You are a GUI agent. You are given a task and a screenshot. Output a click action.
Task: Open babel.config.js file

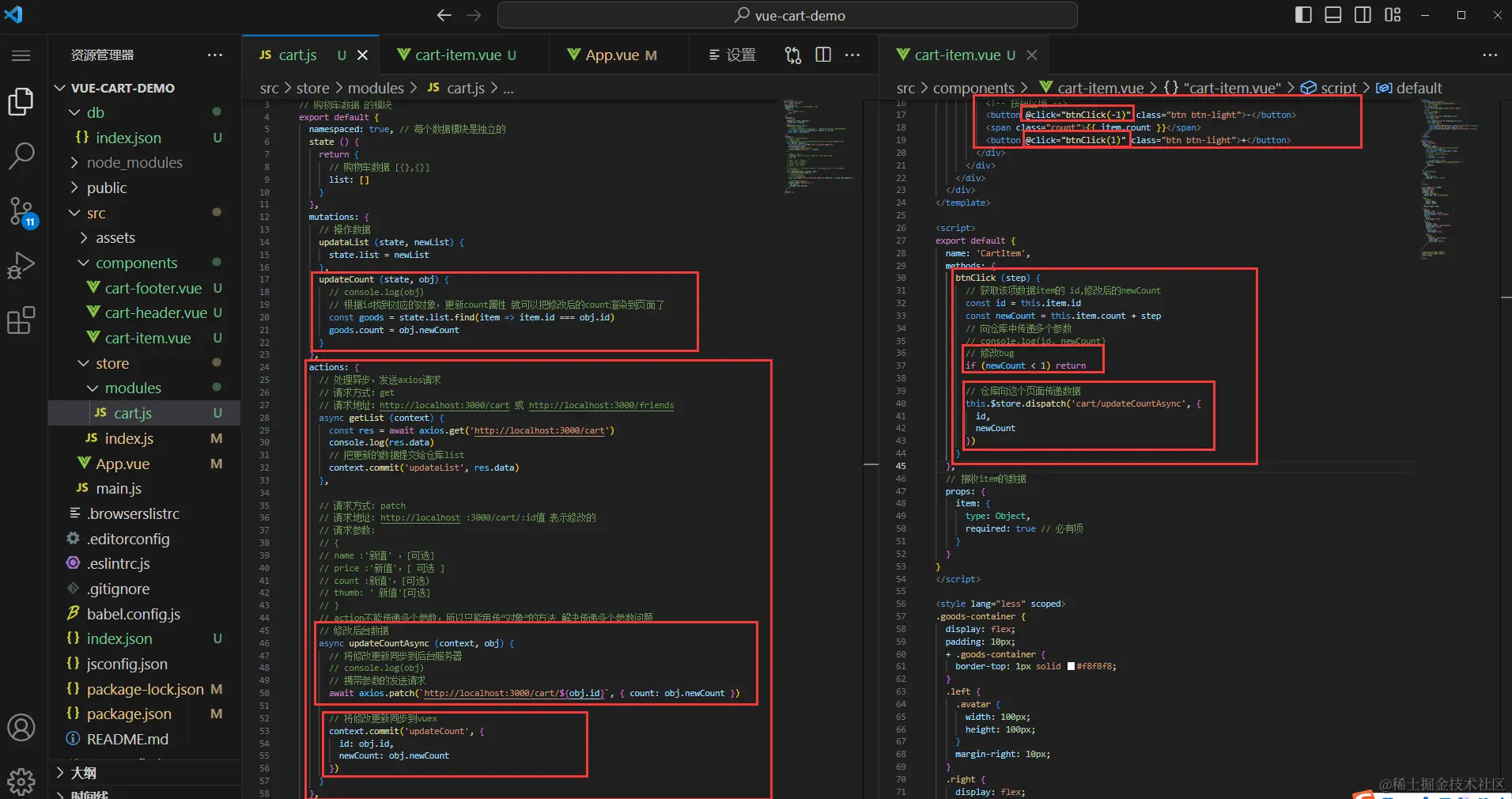[x=145, y=614]
